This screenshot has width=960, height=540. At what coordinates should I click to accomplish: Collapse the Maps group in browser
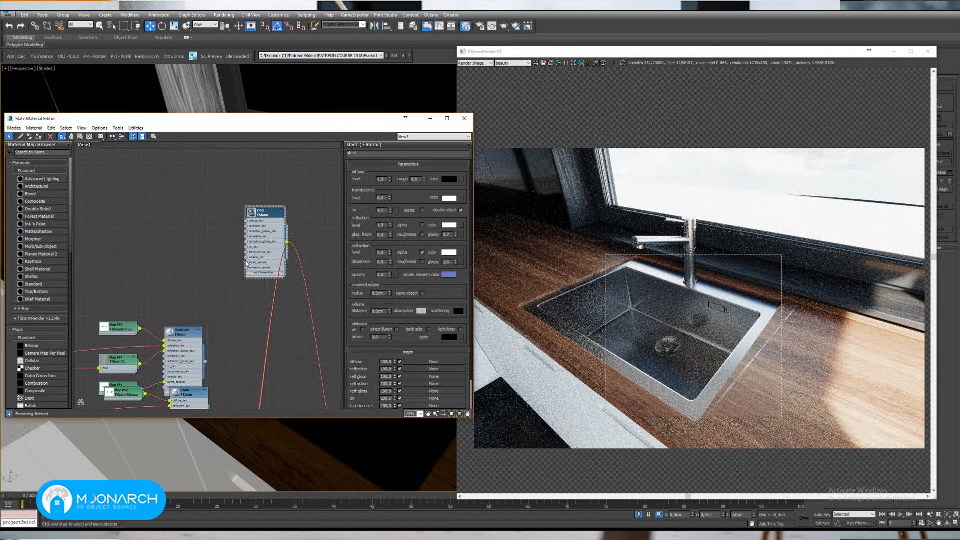(x=10, y=329)
